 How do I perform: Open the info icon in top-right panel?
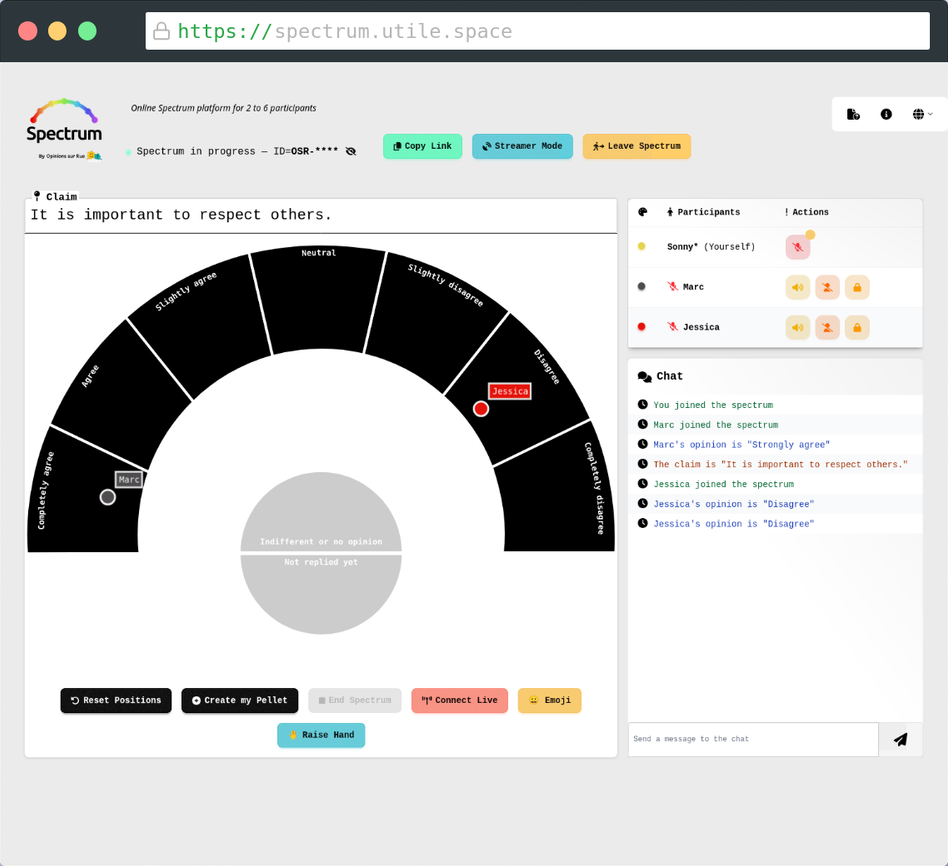pyautogui.click(x=886, y=114)
